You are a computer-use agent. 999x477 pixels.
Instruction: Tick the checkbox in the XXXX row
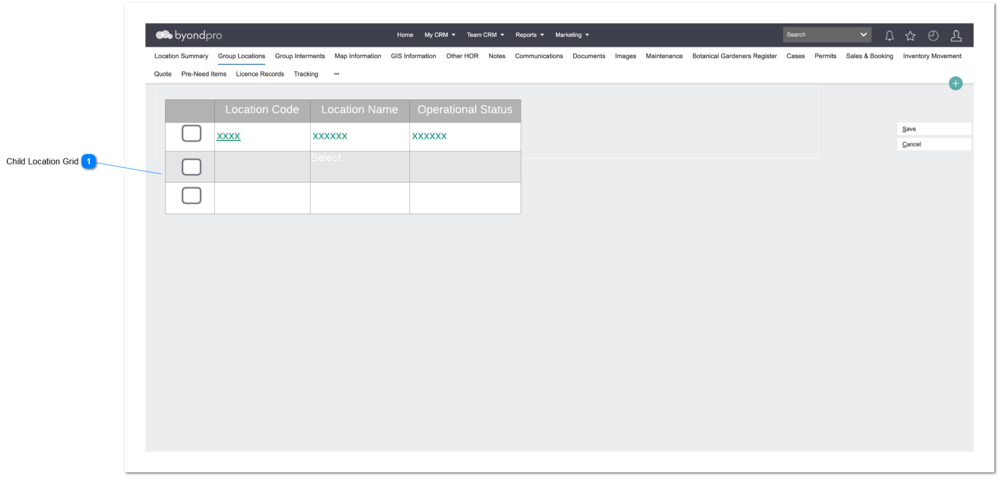191,134
